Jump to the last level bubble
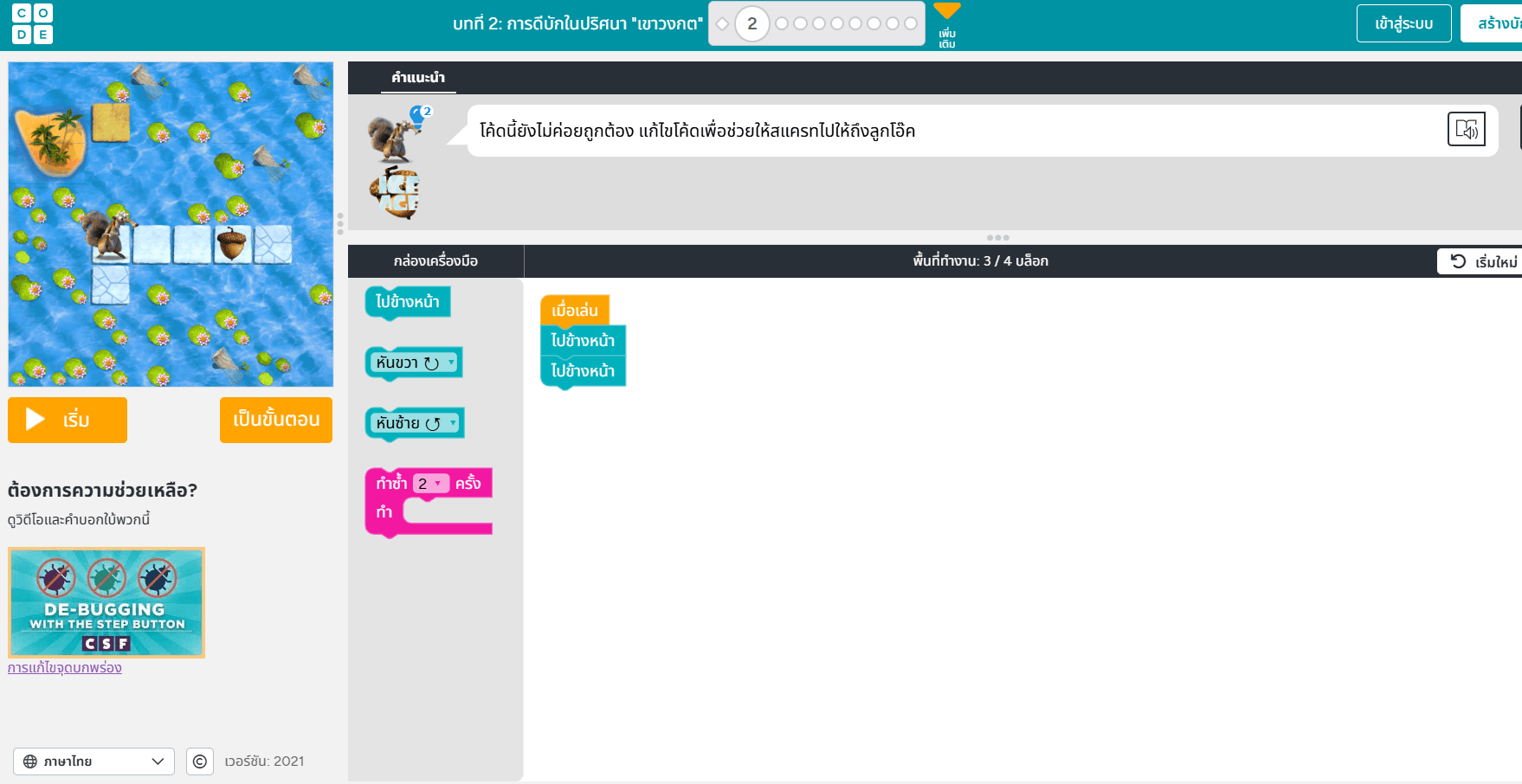This screenshot has height=784, width=1522. 910,23
